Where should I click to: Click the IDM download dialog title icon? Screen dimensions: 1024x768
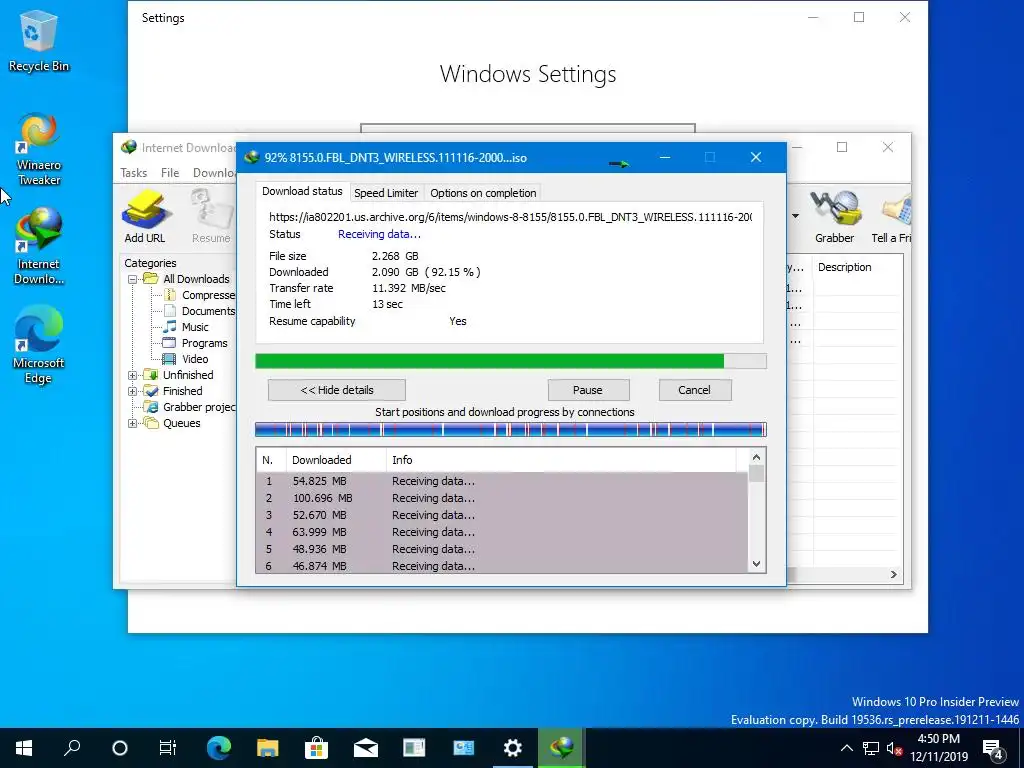[x=251, y=157]
